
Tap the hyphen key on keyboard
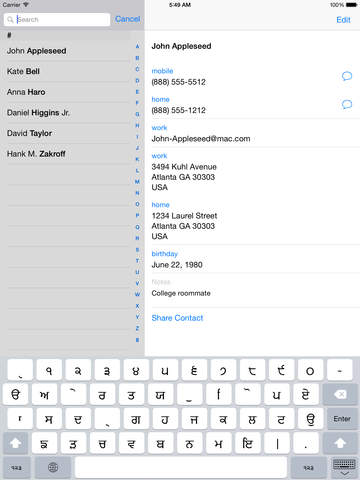pos(340,370)
